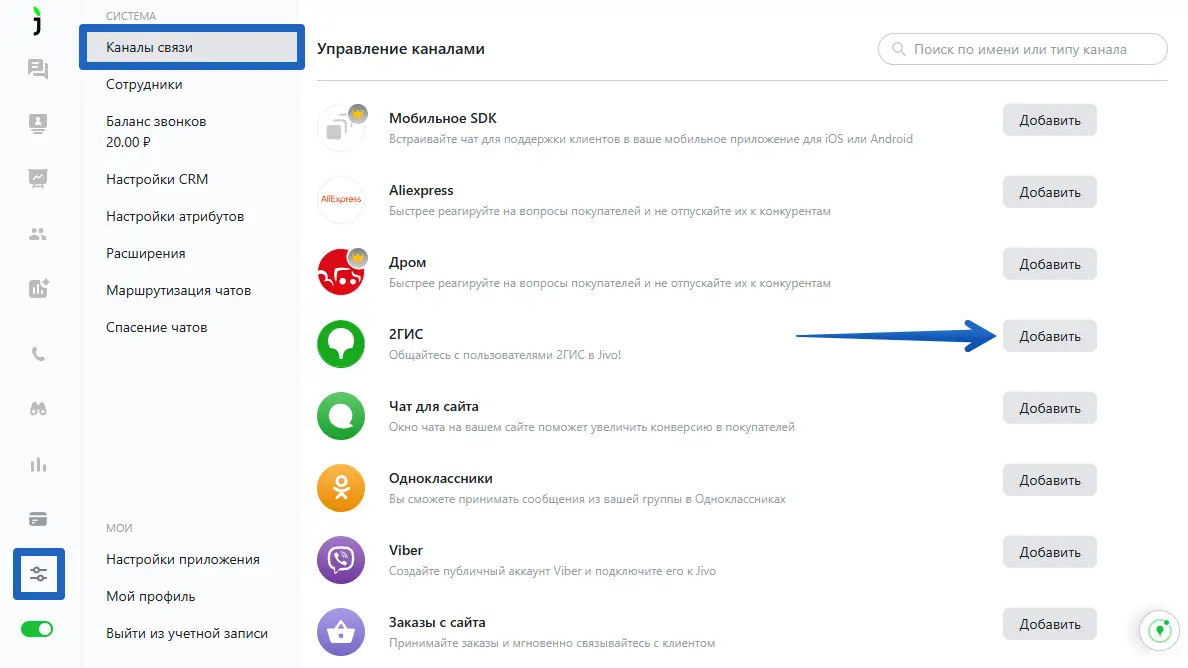1188x668 pixels.
Task: Click the Чат для сайта channel icon
Action: coord(341,416)
